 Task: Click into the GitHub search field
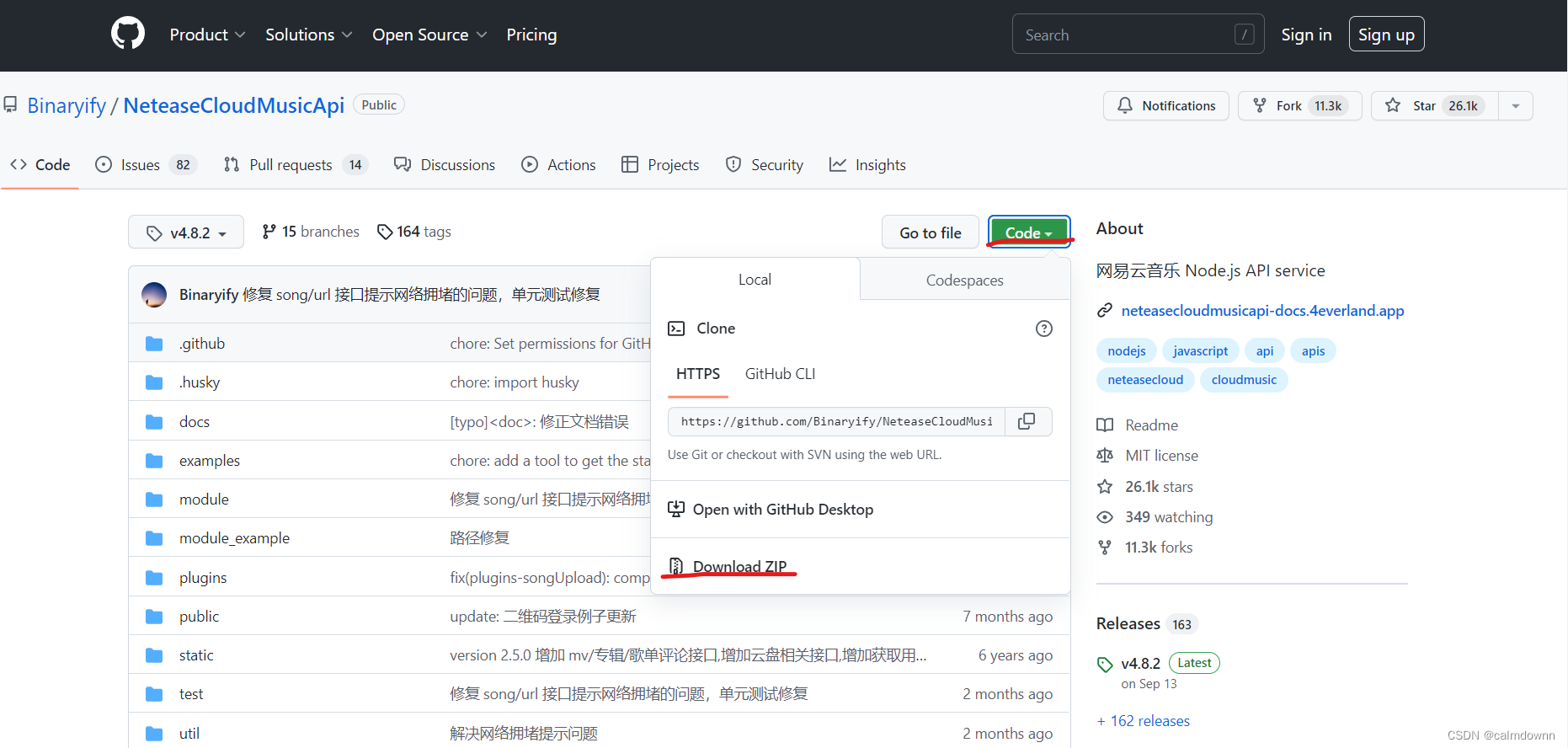click(1138, 35)
